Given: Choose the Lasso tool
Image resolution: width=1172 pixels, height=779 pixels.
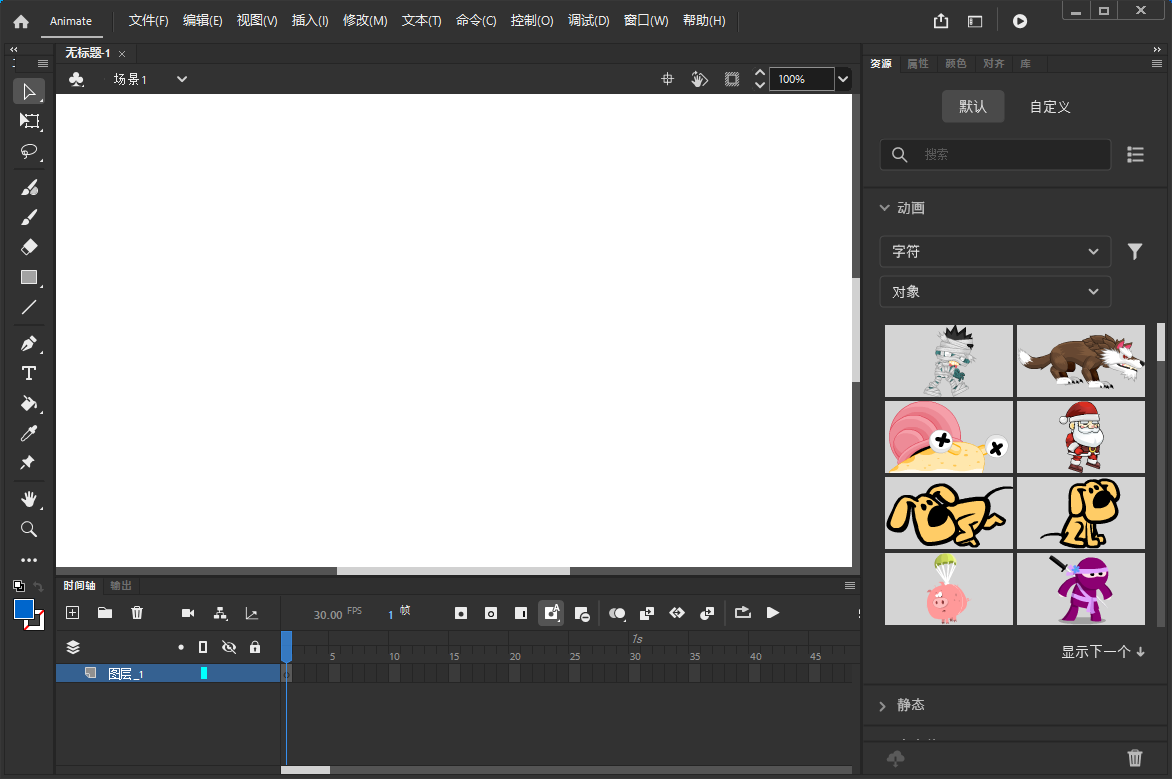Looking at the screenshot, I should [x=28, y=152].
